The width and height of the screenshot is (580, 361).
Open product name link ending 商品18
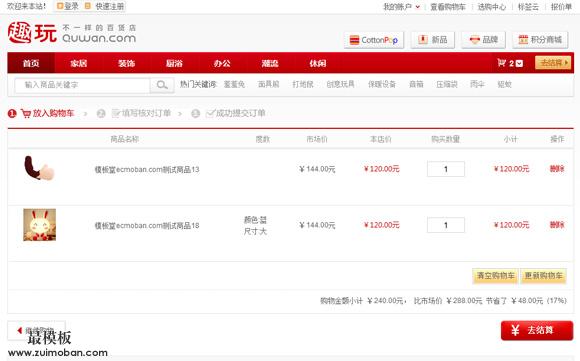click(x=147, y=225)
